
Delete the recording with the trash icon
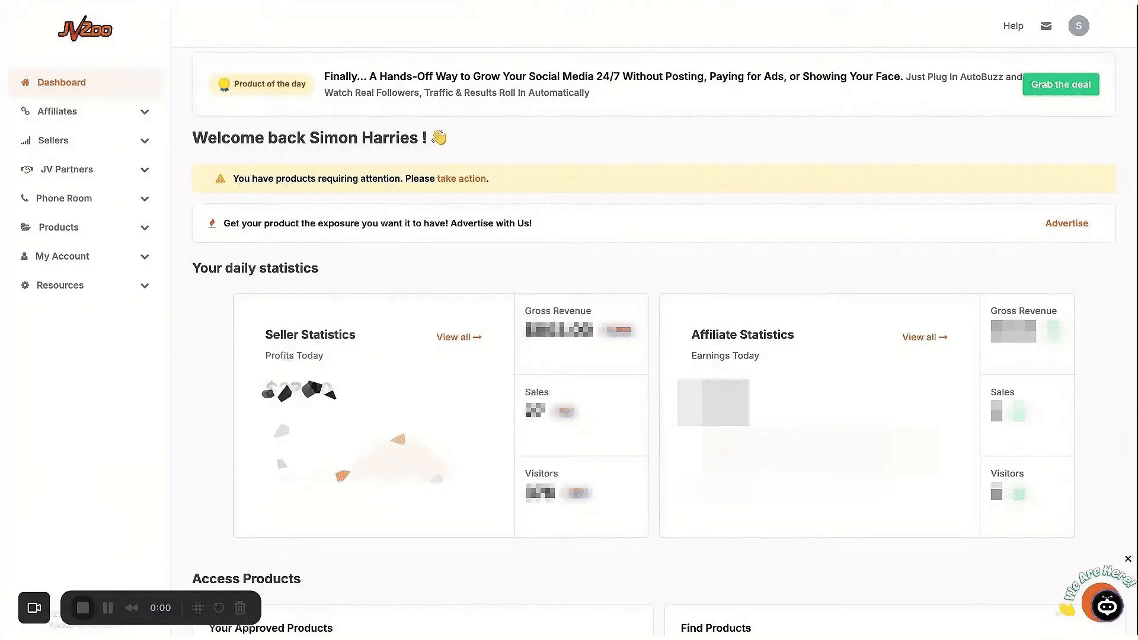point(240,608)
